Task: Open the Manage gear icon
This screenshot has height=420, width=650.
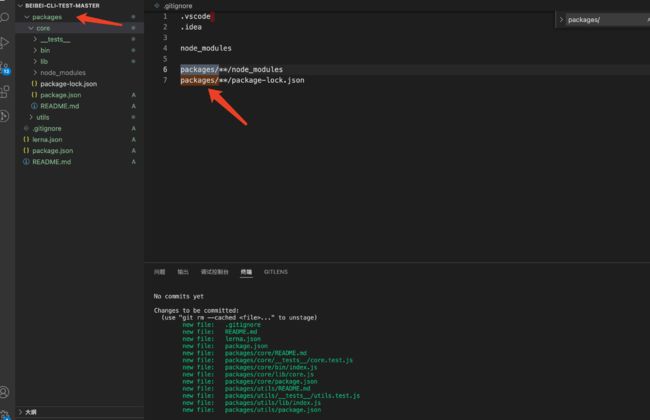Action: (x=5, y=413)
